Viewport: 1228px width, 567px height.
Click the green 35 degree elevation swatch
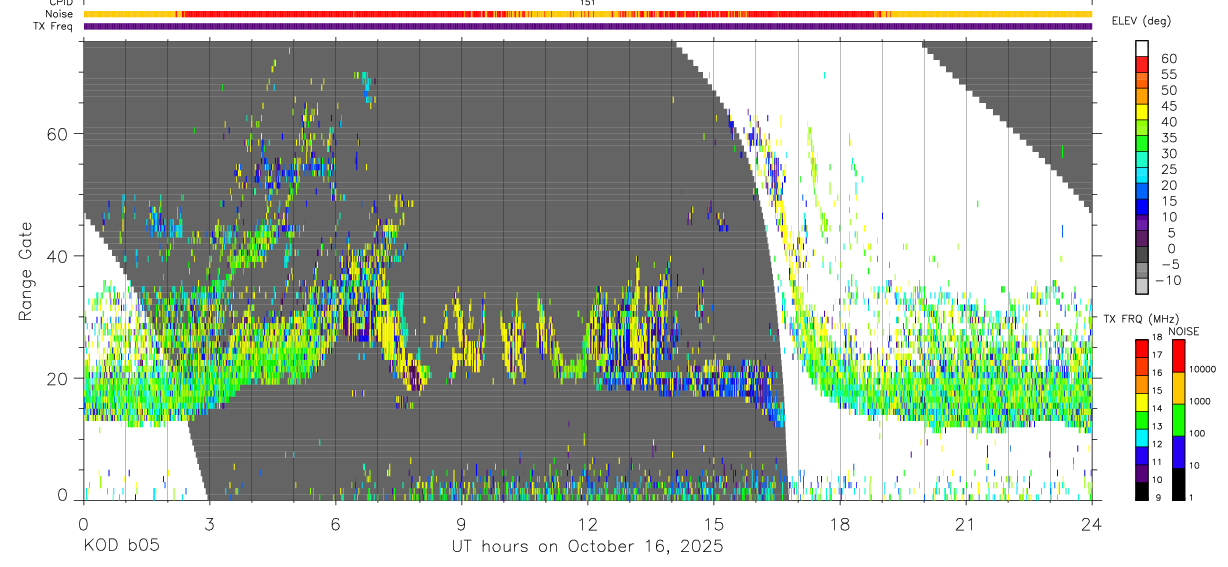(x=1143, y=144)
